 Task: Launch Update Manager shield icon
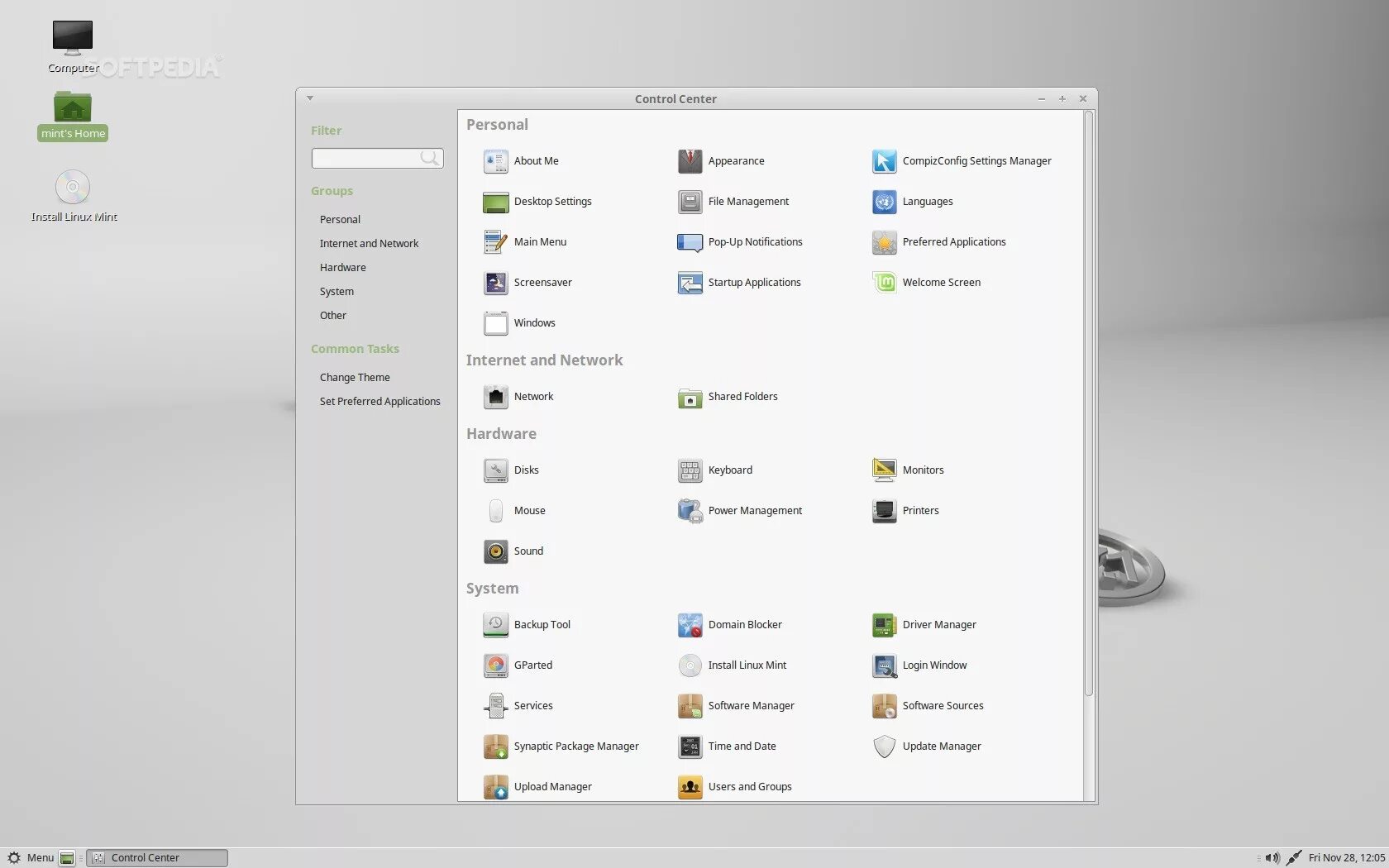tap(884, 746)
